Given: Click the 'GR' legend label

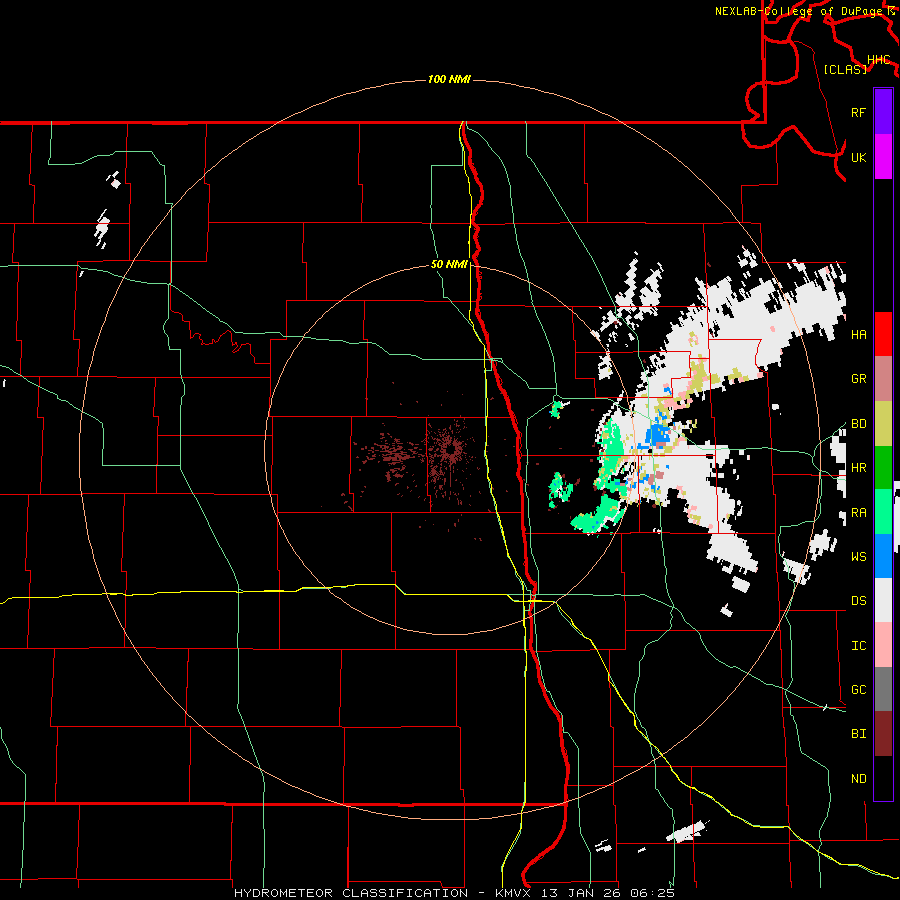Looking at the screenshot, I should pyautogui.click(x=858, y=379).
